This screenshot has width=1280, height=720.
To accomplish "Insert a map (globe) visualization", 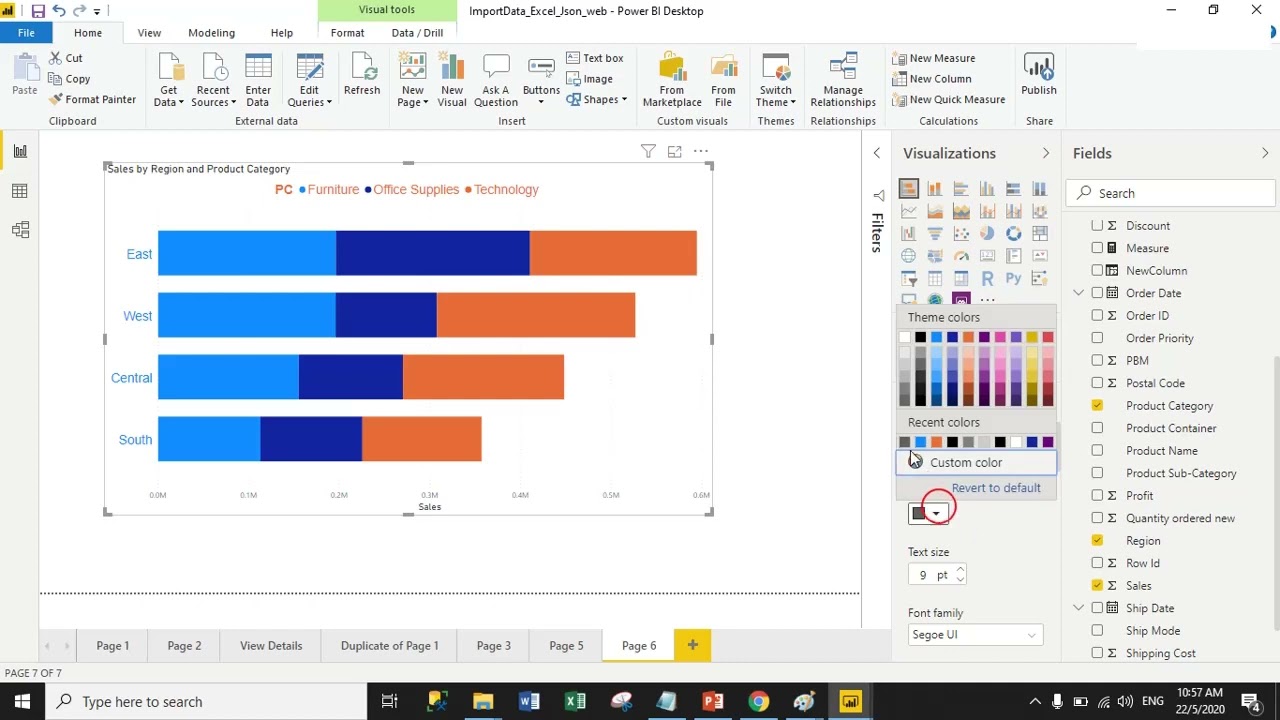I will pos(908,257).
